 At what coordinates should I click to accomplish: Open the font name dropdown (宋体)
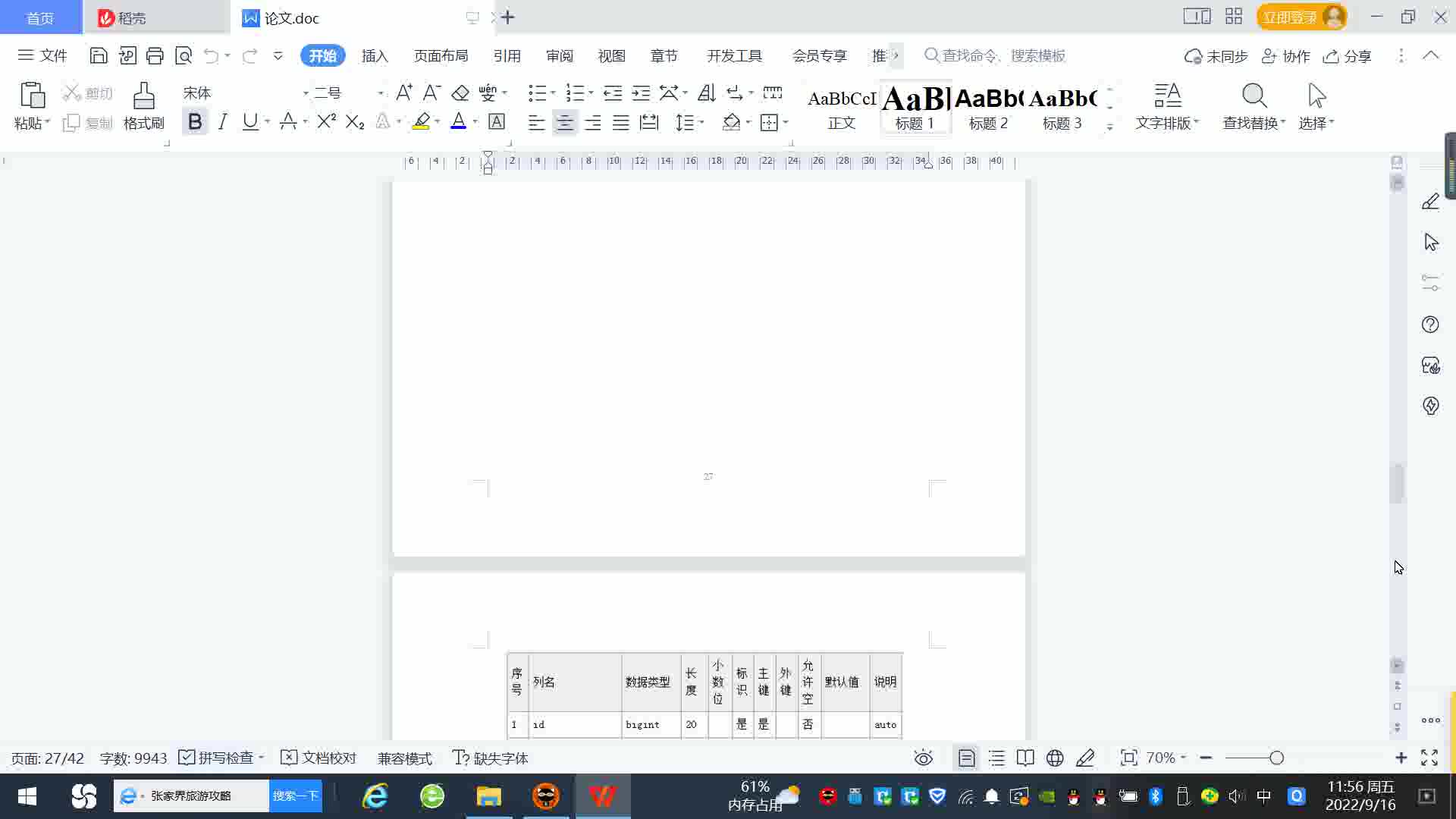(305, 93)
